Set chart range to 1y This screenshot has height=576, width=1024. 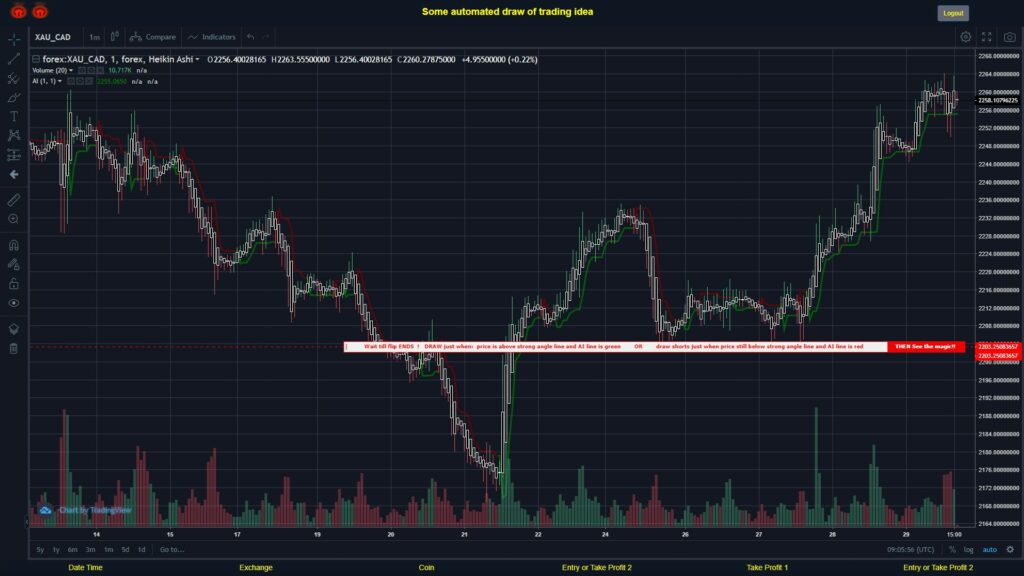coord(56,550)
